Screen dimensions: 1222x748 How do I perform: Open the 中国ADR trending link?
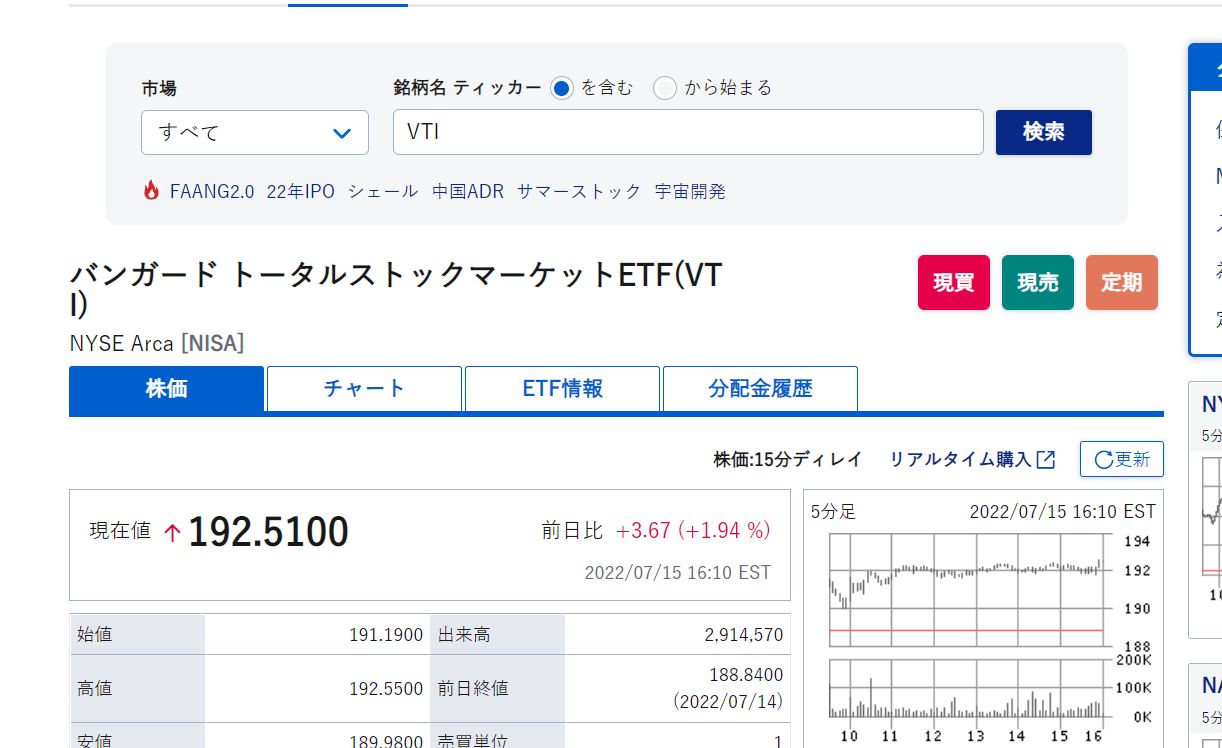[468, 191]
